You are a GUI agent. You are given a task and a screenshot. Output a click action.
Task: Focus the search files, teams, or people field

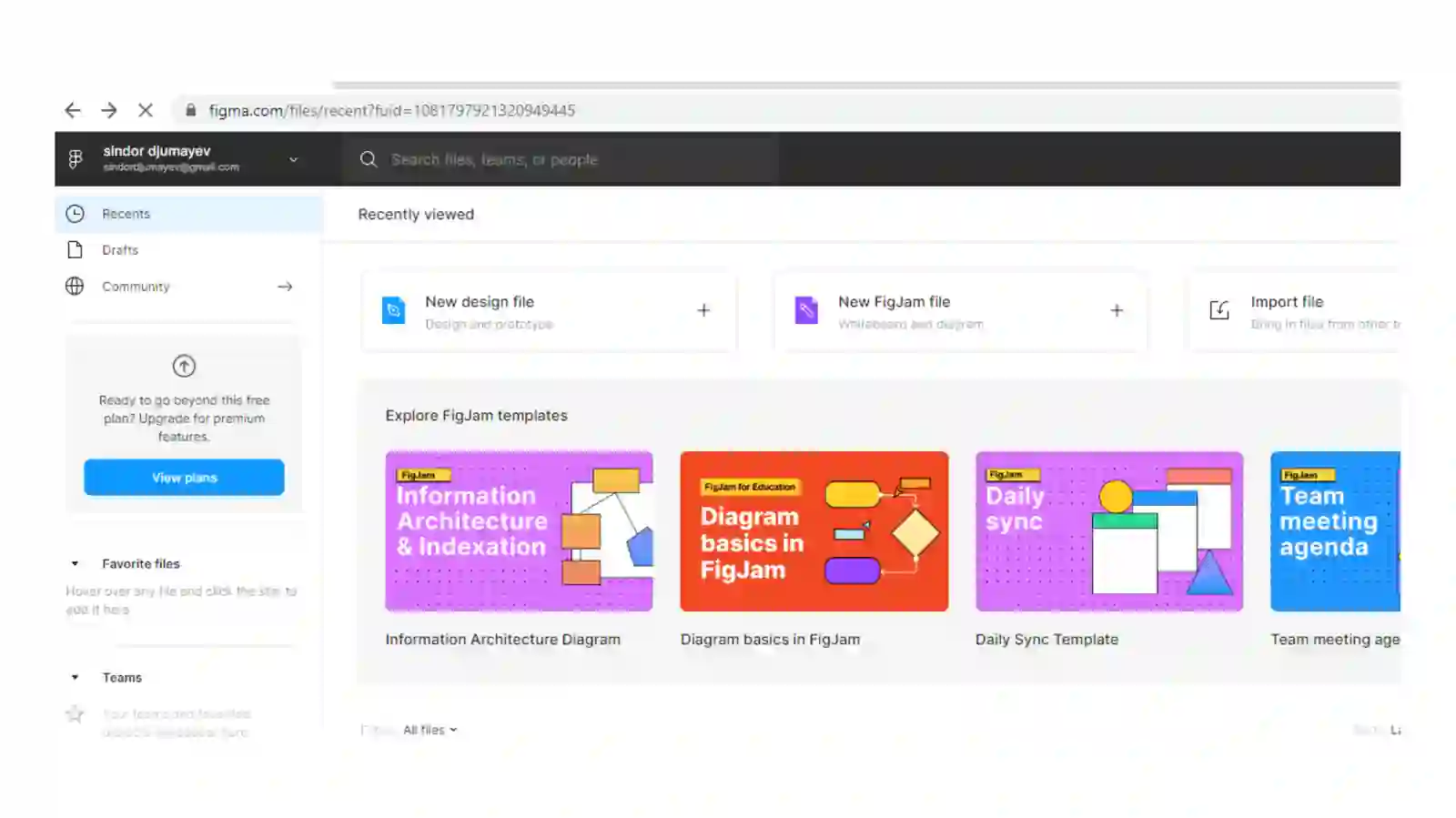pyautogui.click(x=561, y=159)
